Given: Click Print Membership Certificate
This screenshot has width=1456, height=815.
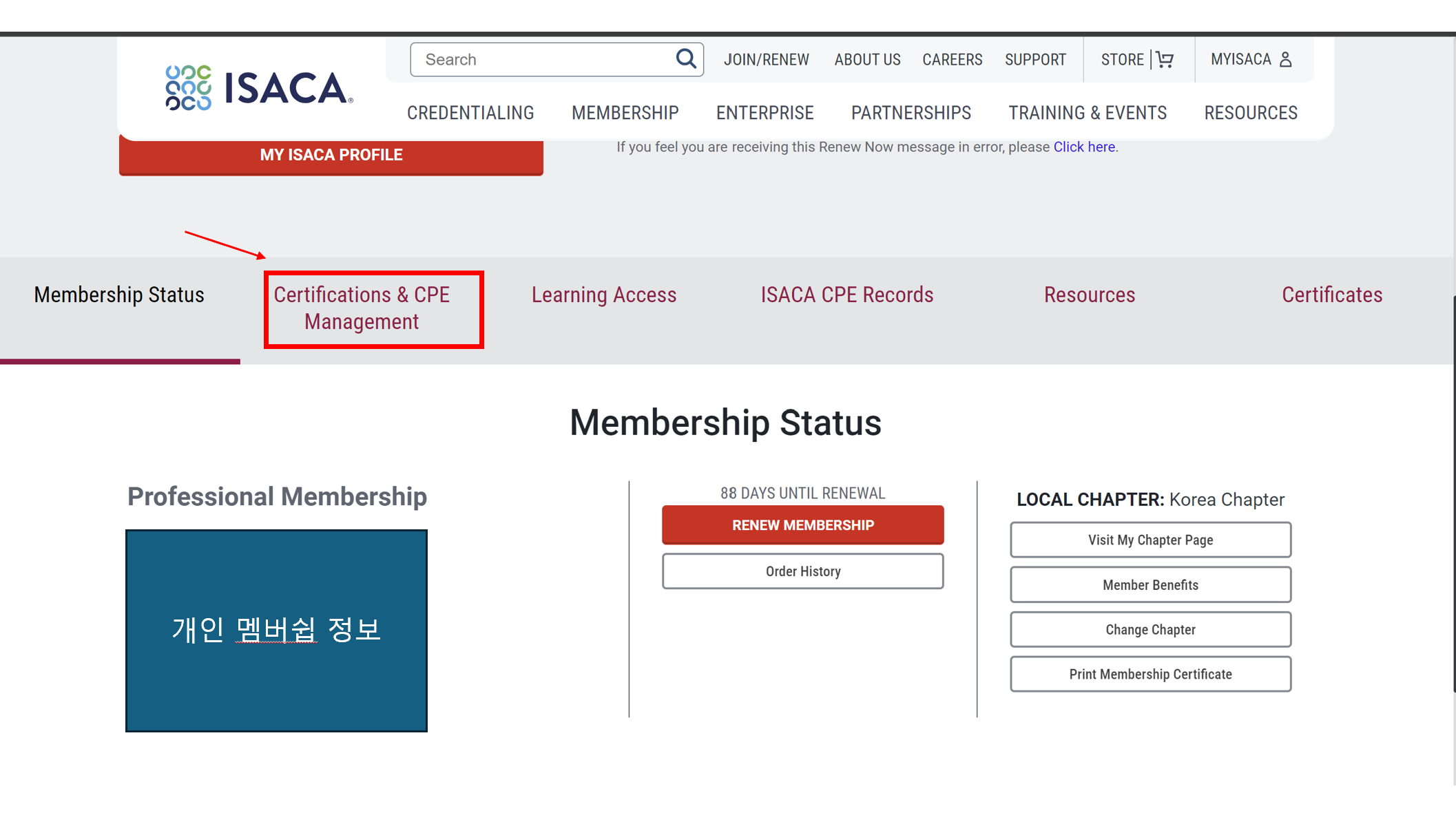Looking at the screenshot, I should coord(1150,674).
